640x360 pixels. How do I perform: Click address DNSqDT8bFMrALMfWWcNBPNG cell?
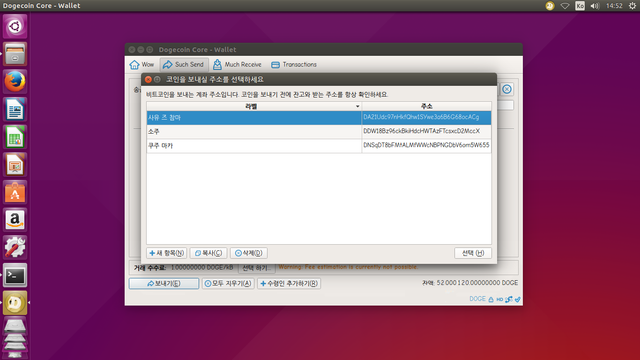[427, 146]
